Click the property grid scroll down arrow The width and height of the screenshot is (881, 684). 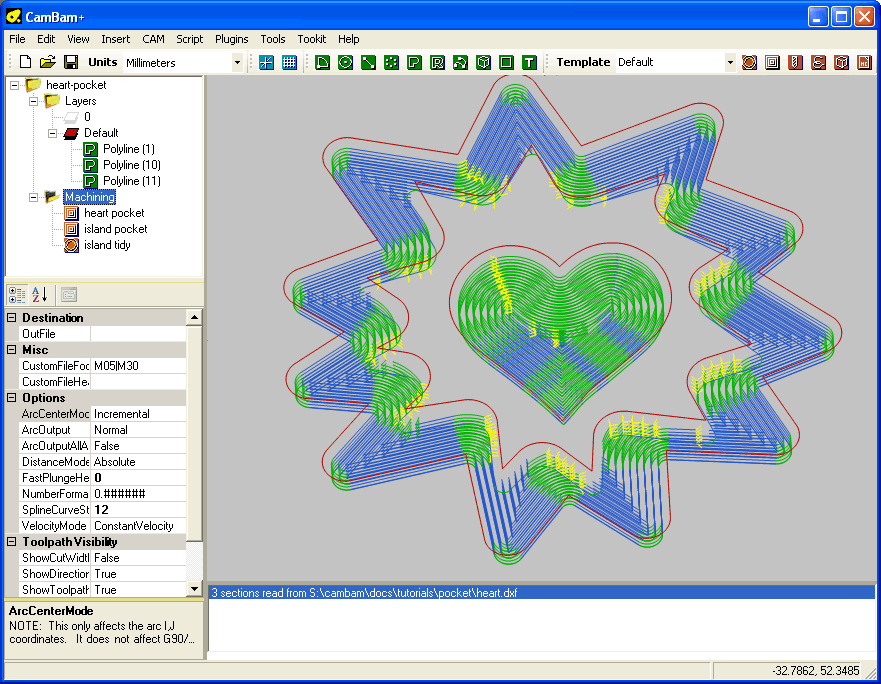pyautogui.click(x=194, y=589)
